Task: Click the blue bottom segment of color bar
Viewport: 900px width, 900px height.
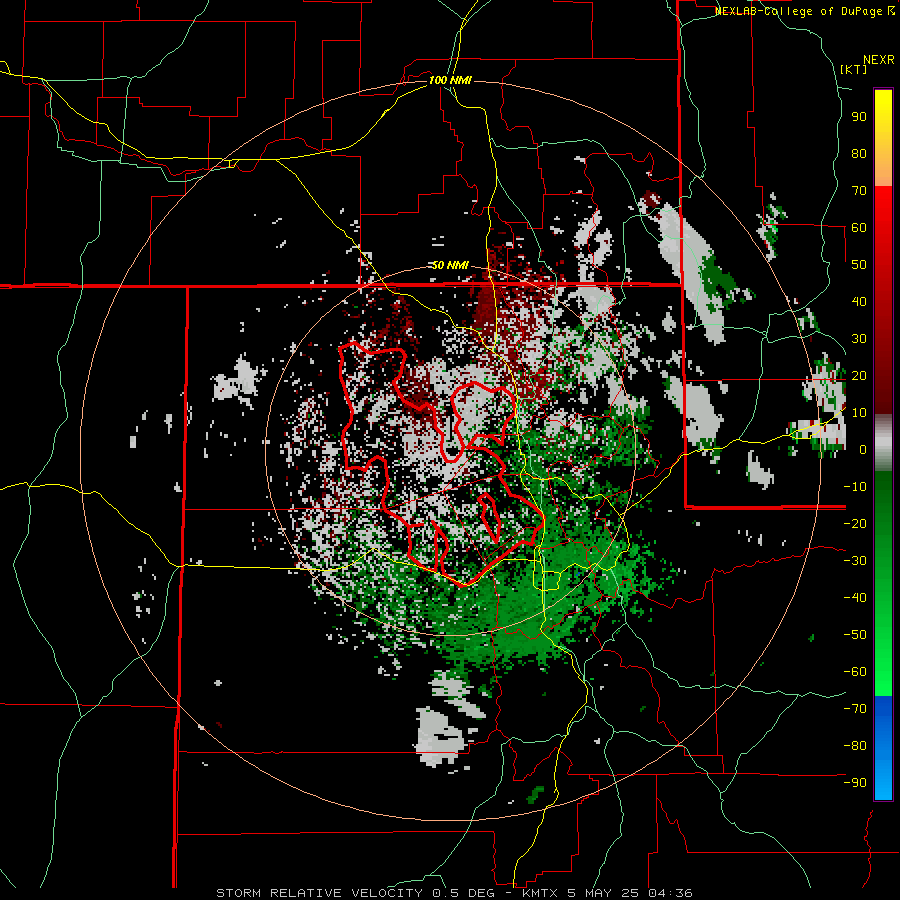Action: (x=883, y=748)
